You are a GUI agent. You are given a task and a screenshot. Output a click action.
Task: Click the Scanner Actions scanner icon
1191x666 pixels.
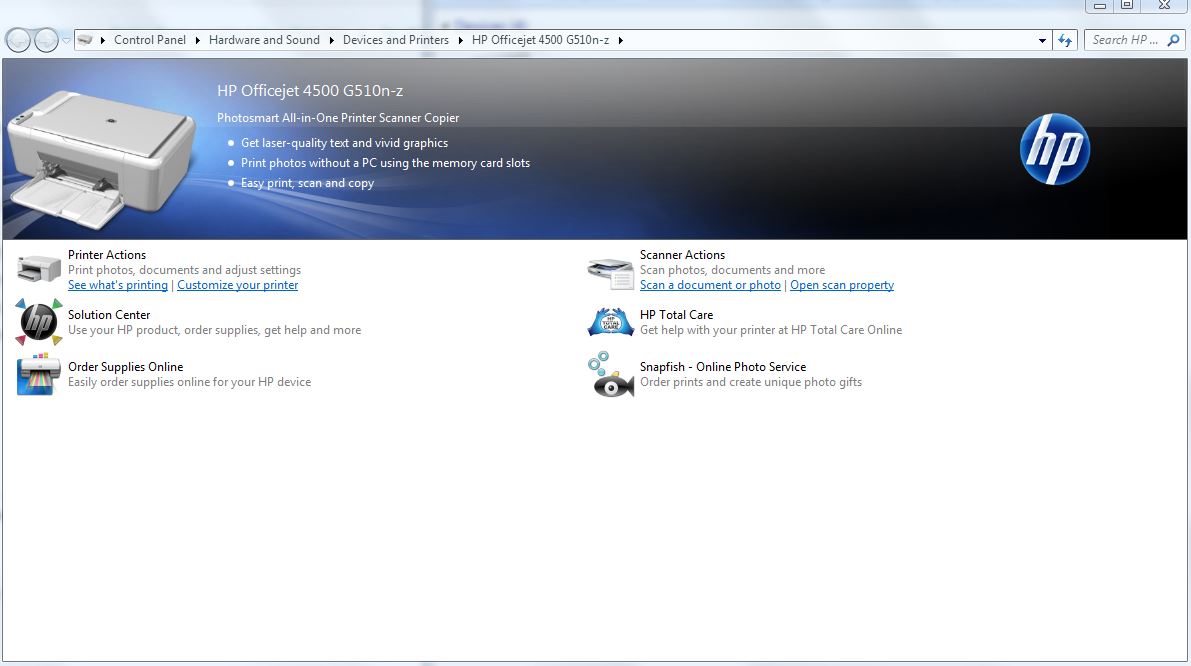point(610,270)
